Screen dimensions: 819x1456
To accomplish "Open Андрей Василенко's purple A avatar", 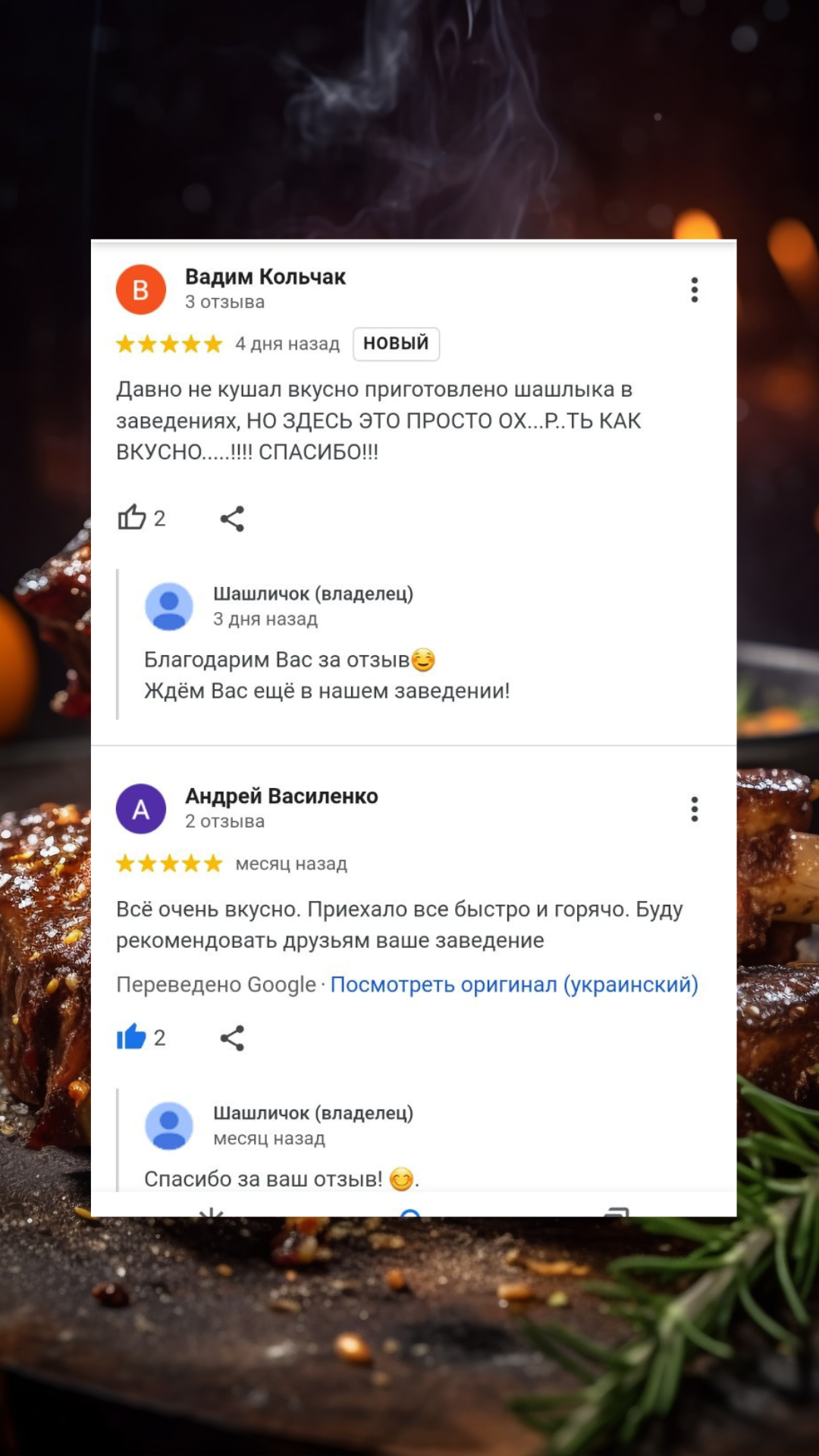I will (x=141, y=809).
